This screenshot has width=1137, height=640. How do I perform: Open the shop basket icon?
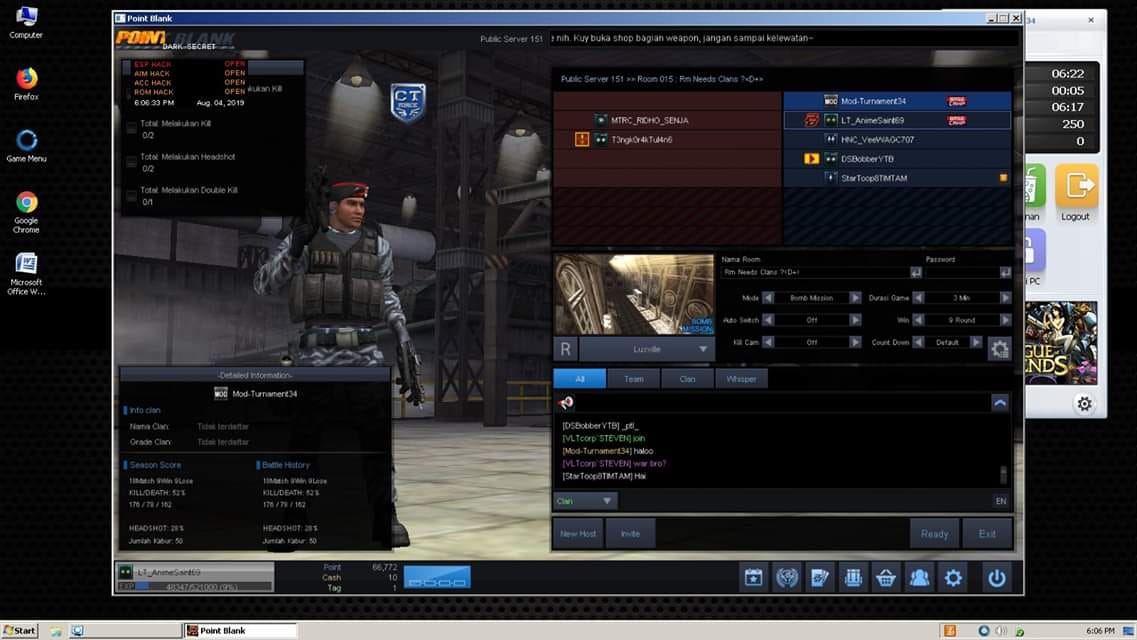pyautogui.click(x=886, y=578)
